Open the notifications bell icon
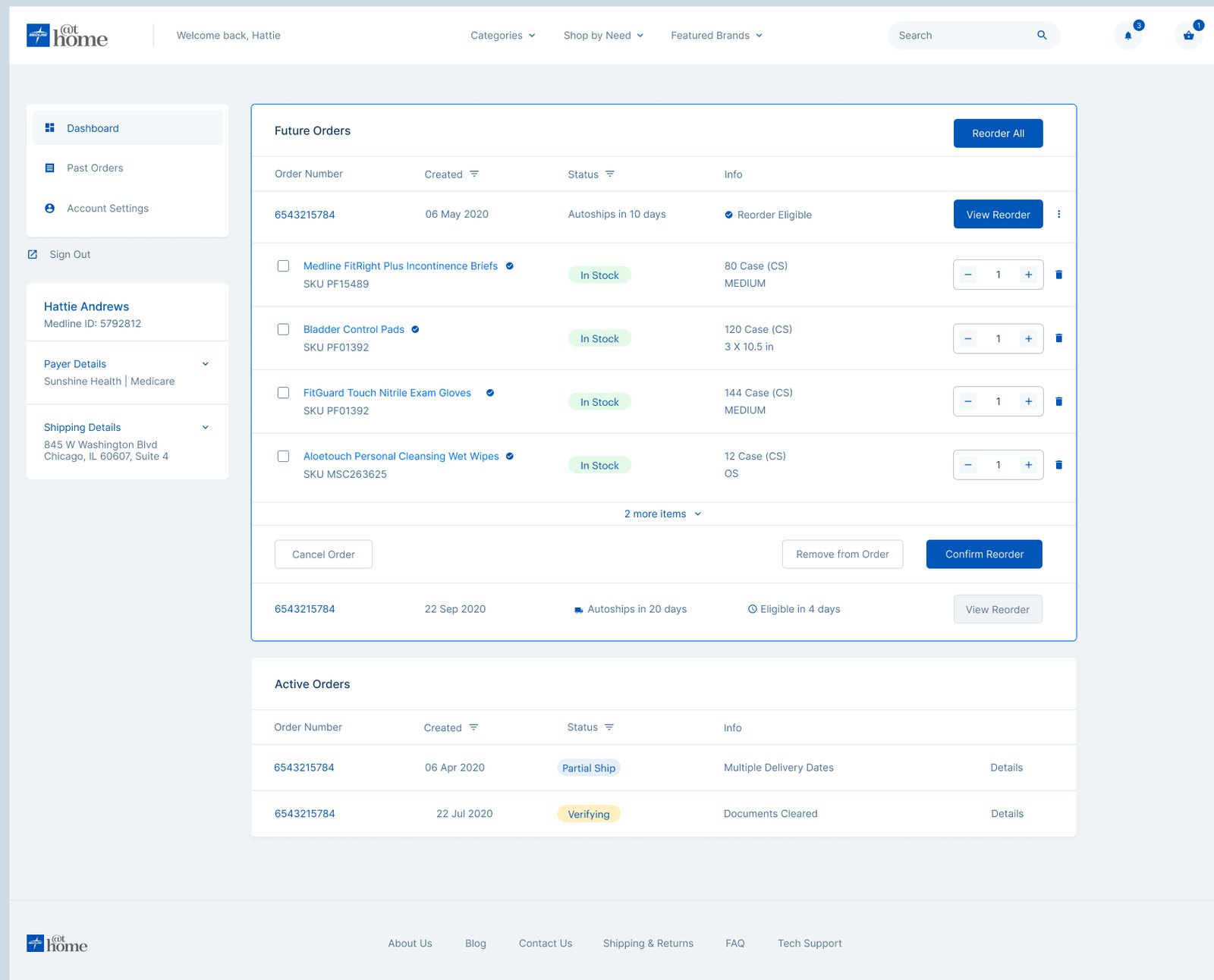Screen dimensions: 1214x980 [1128, 36]
